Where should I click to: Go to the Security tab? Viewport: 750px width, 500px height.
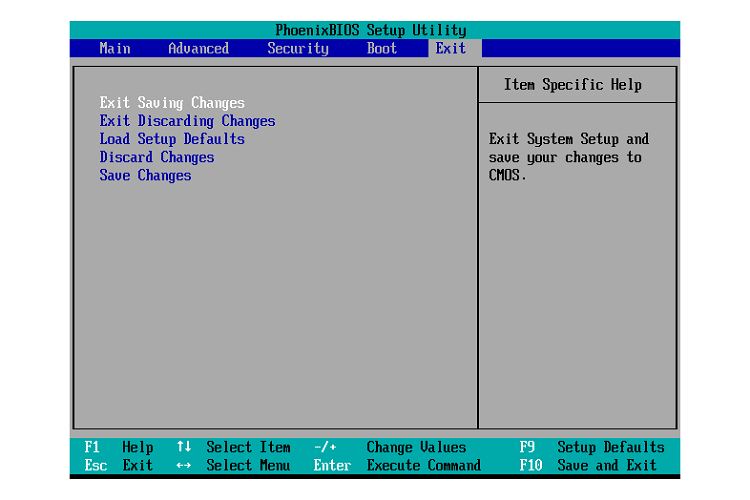pyautogui.click(x=297, y=48)
